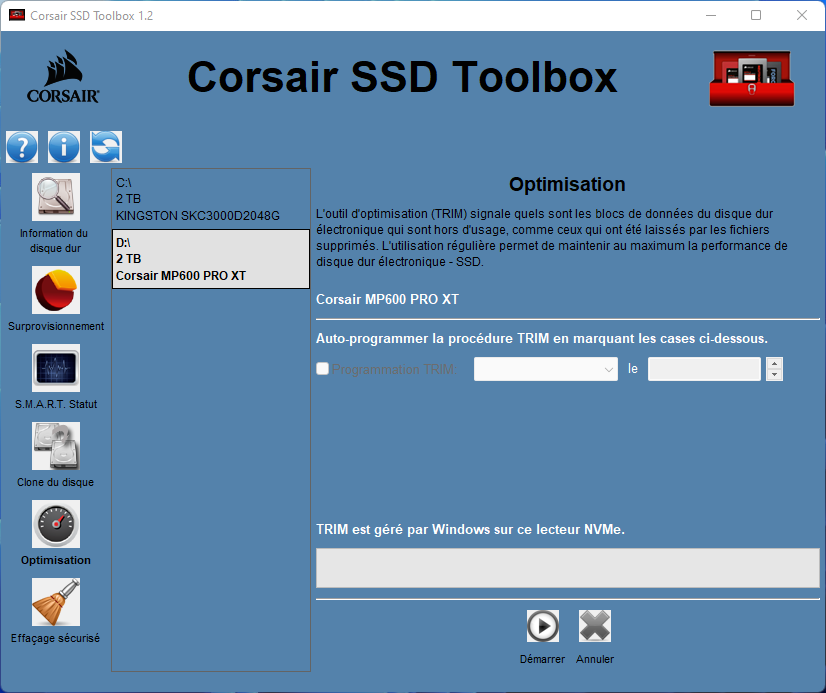826x693 pixels.
Task: Select the C:\ KINGSTON SKC3000D2048G drive
Action: pyautogui.click(x=211, y=199)
